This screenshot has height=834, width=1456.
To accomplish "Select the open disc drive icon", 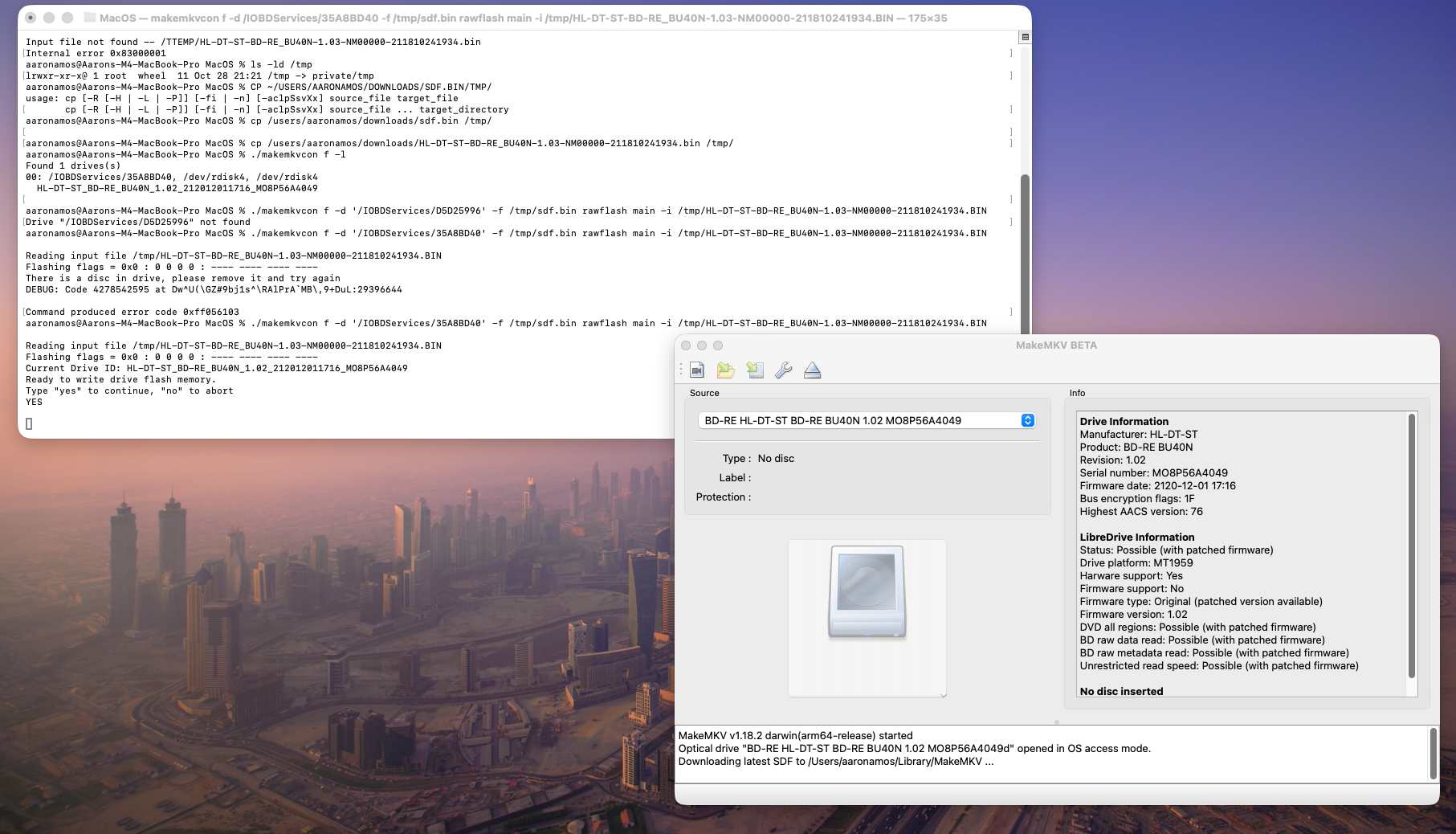I will (x=755, y=370).
